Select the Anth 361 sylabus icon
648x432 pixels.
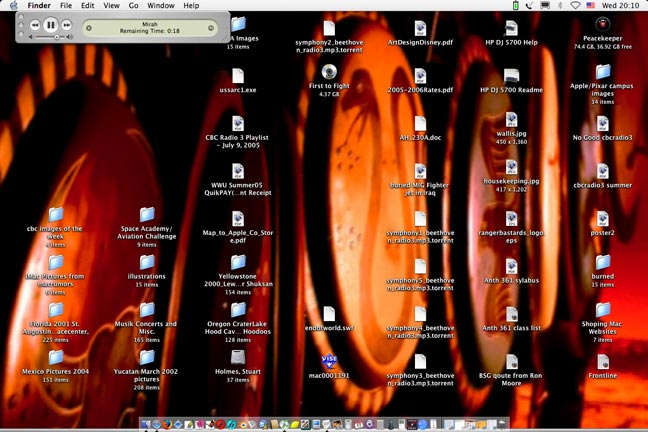click(511, 266)
